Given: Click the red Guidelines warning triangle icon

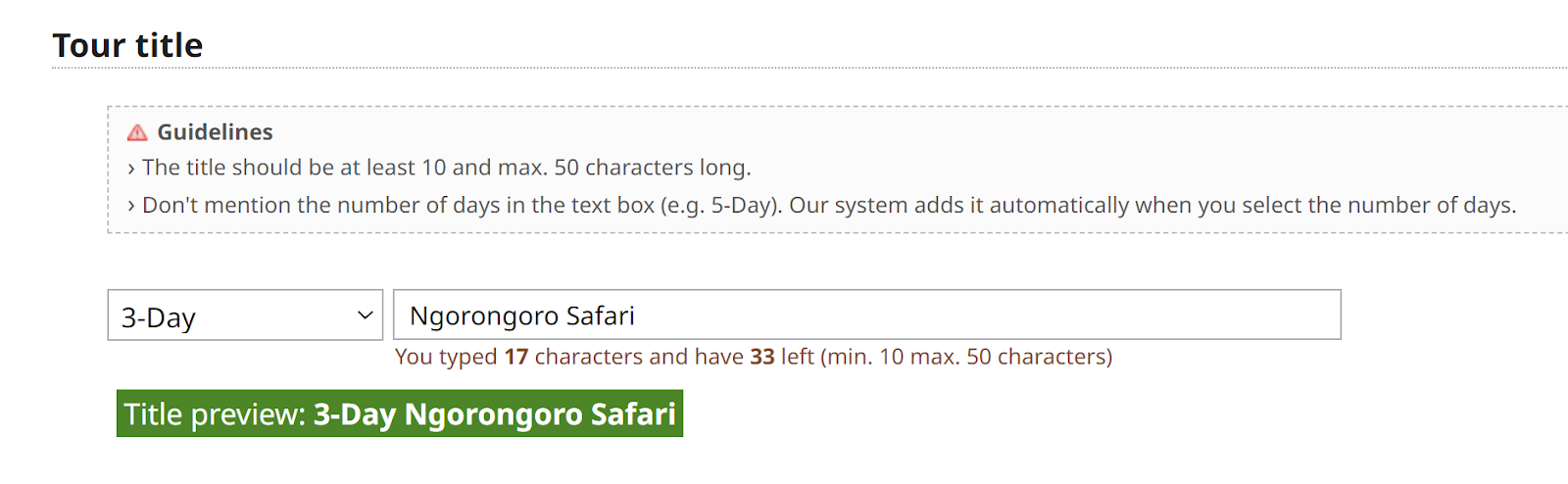Looking at the screenshot, I should [137, 132].
